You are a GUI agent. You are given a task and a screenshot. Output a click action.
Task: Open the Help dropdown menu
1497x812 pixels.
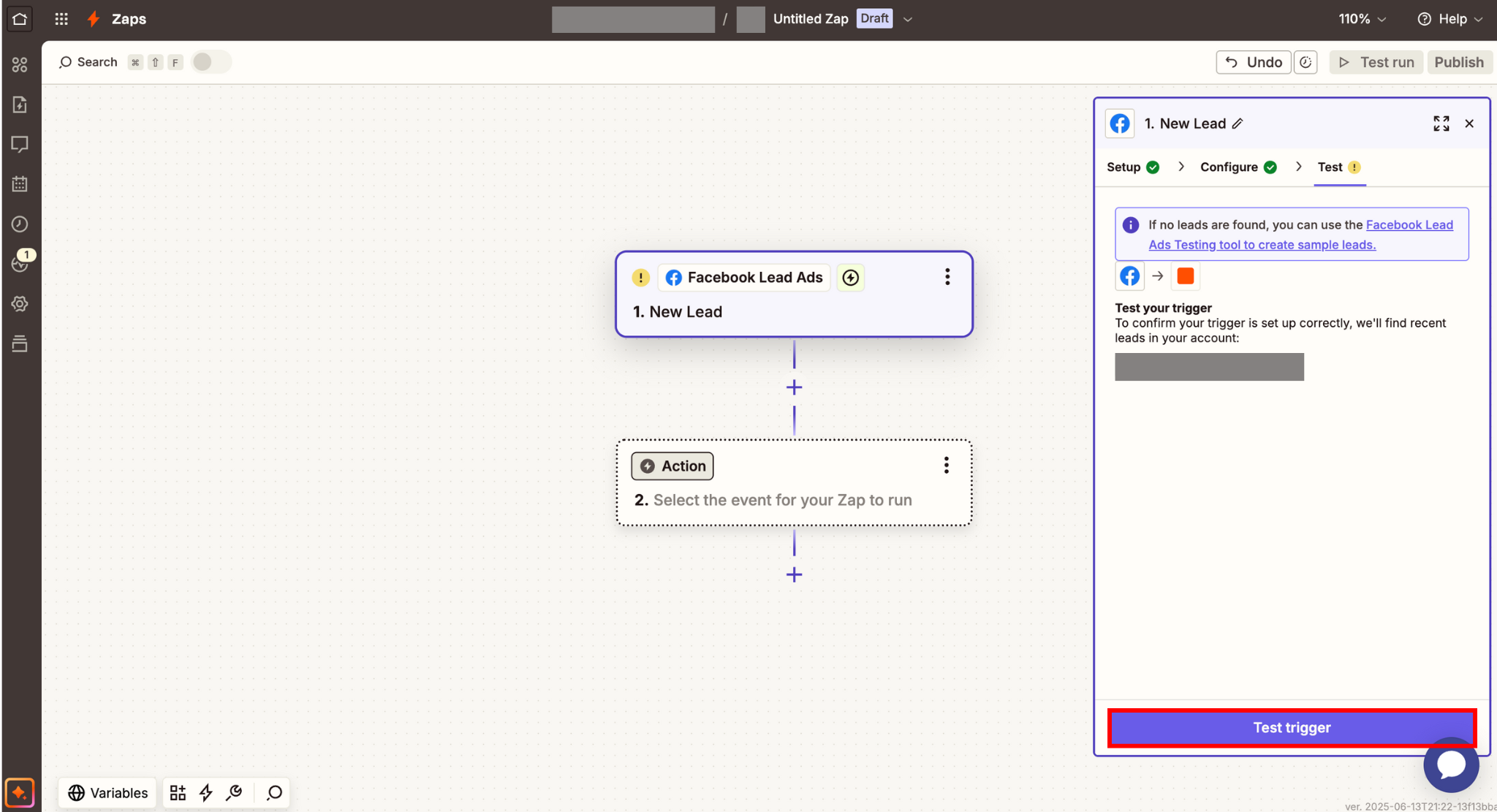(1450, 19)
